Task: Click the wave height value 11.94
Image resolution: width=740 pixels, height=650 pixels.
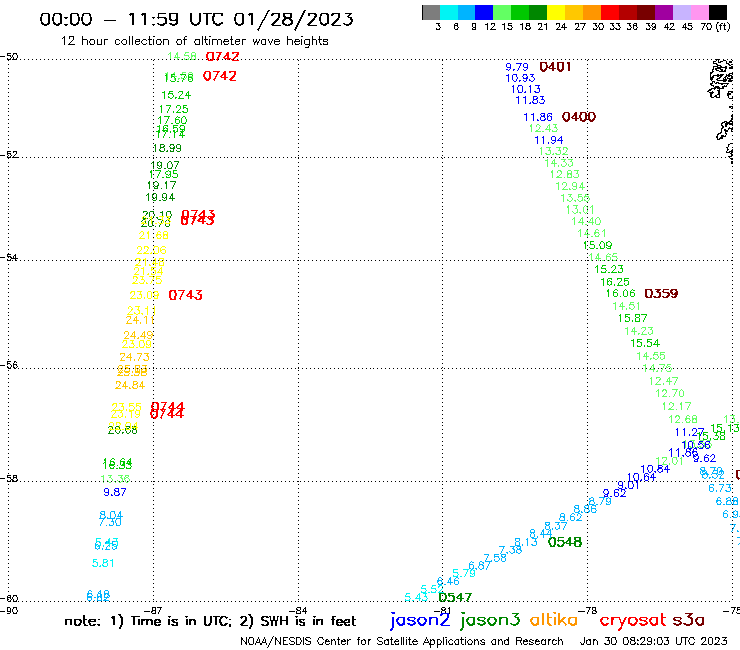Action: 548,140
